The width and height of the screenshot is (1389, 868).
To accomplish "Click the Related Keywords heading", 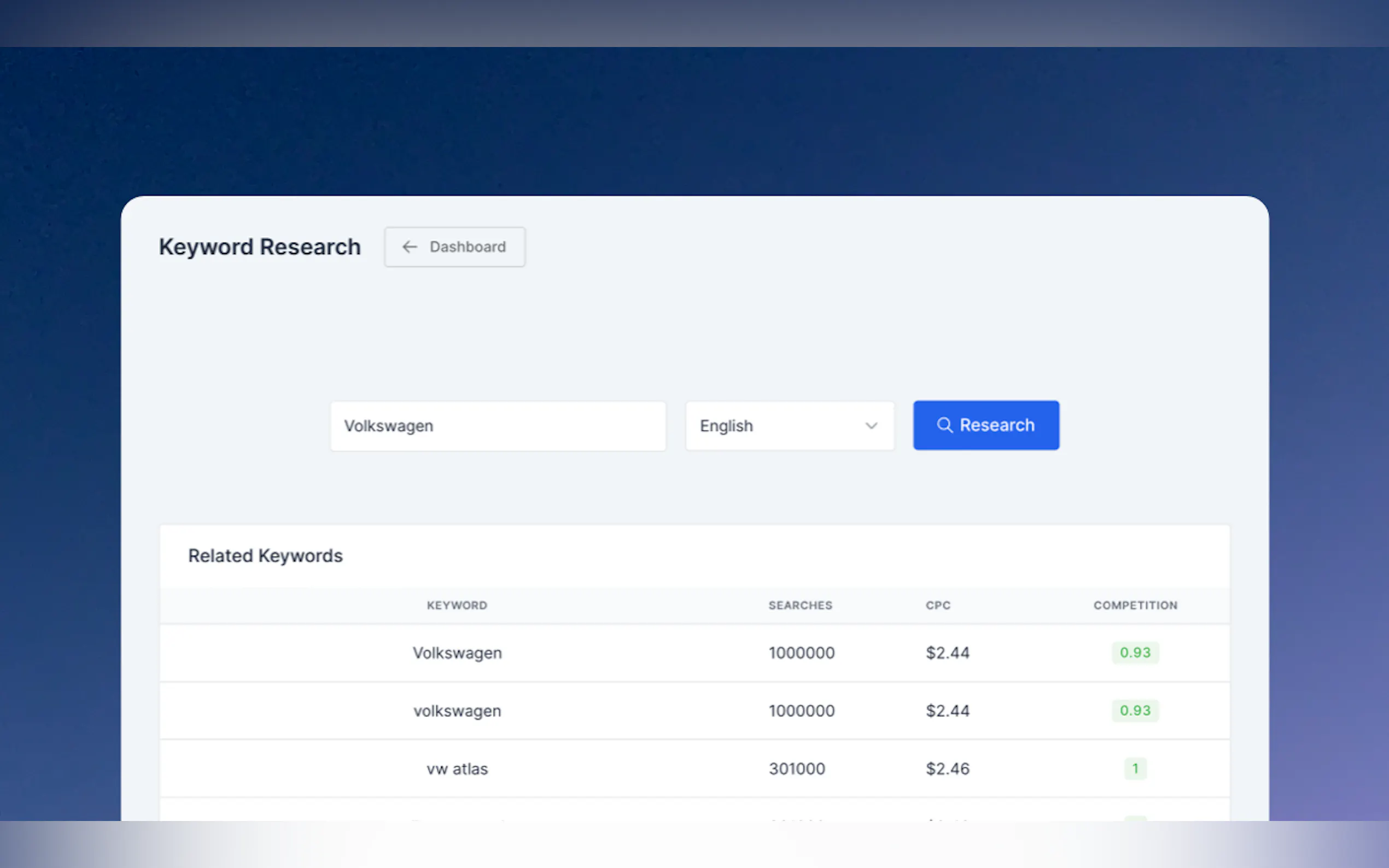I will click(x=265, y=556).
